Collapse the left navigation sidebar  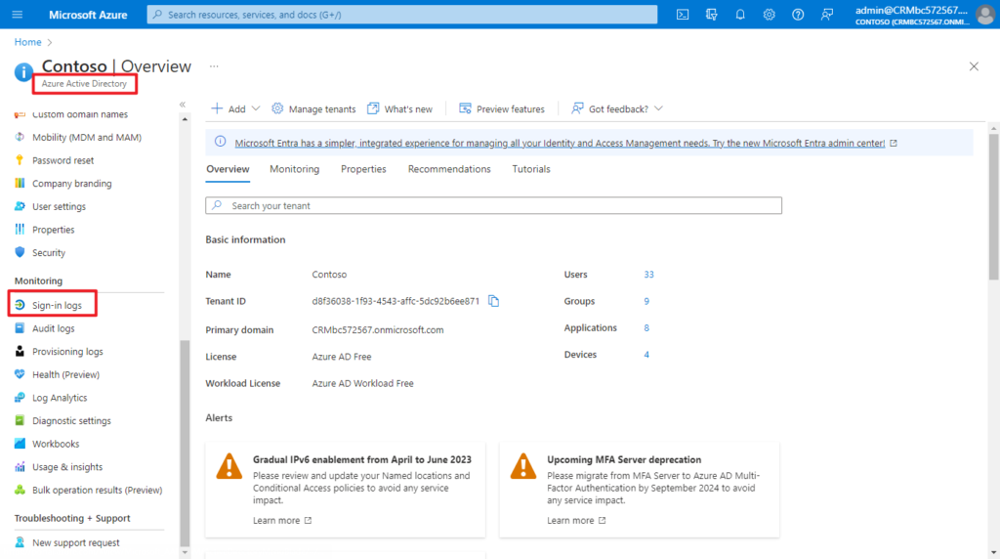182,105
